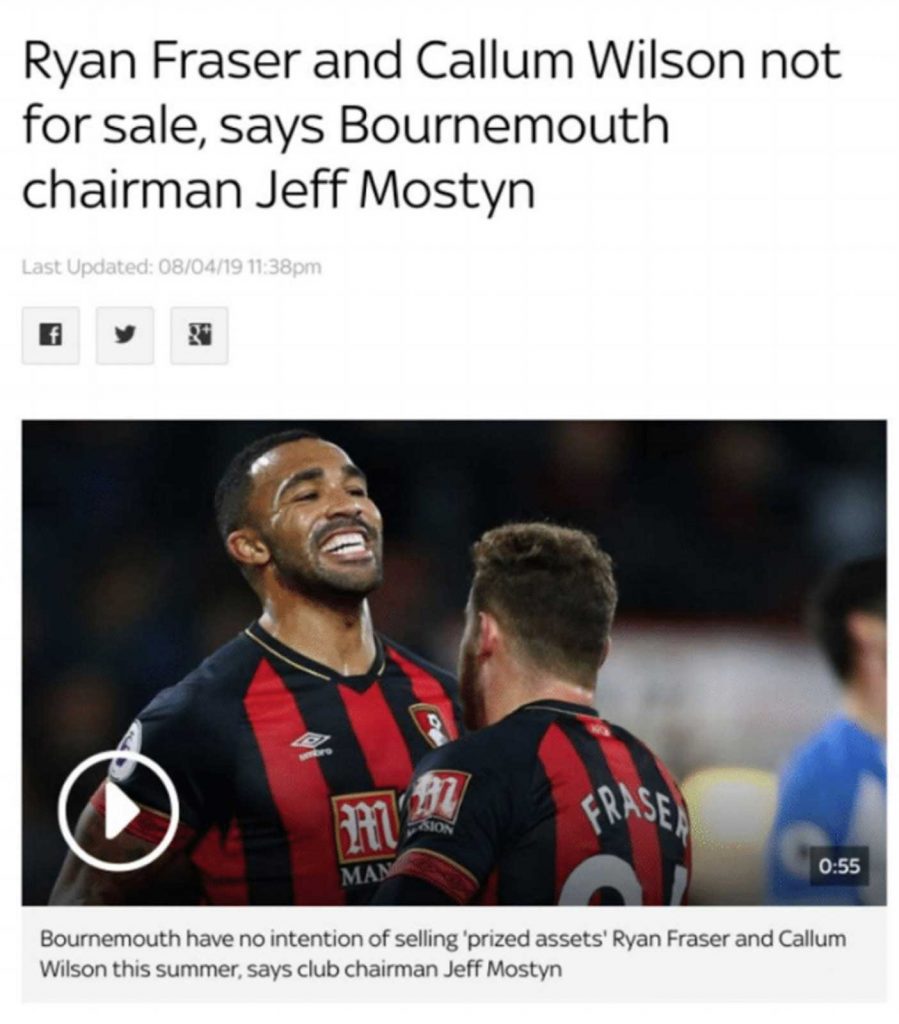Click the Umbro logo on the striped shirt
899x1024 pixels.
coord(311,744)
